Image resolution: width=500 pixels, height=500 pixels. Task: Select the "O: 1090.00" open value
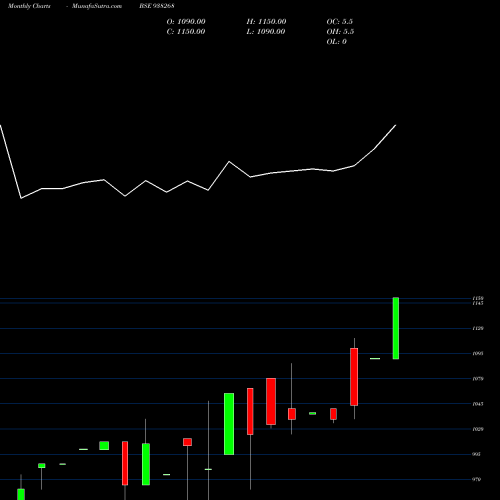click(186, 22)
